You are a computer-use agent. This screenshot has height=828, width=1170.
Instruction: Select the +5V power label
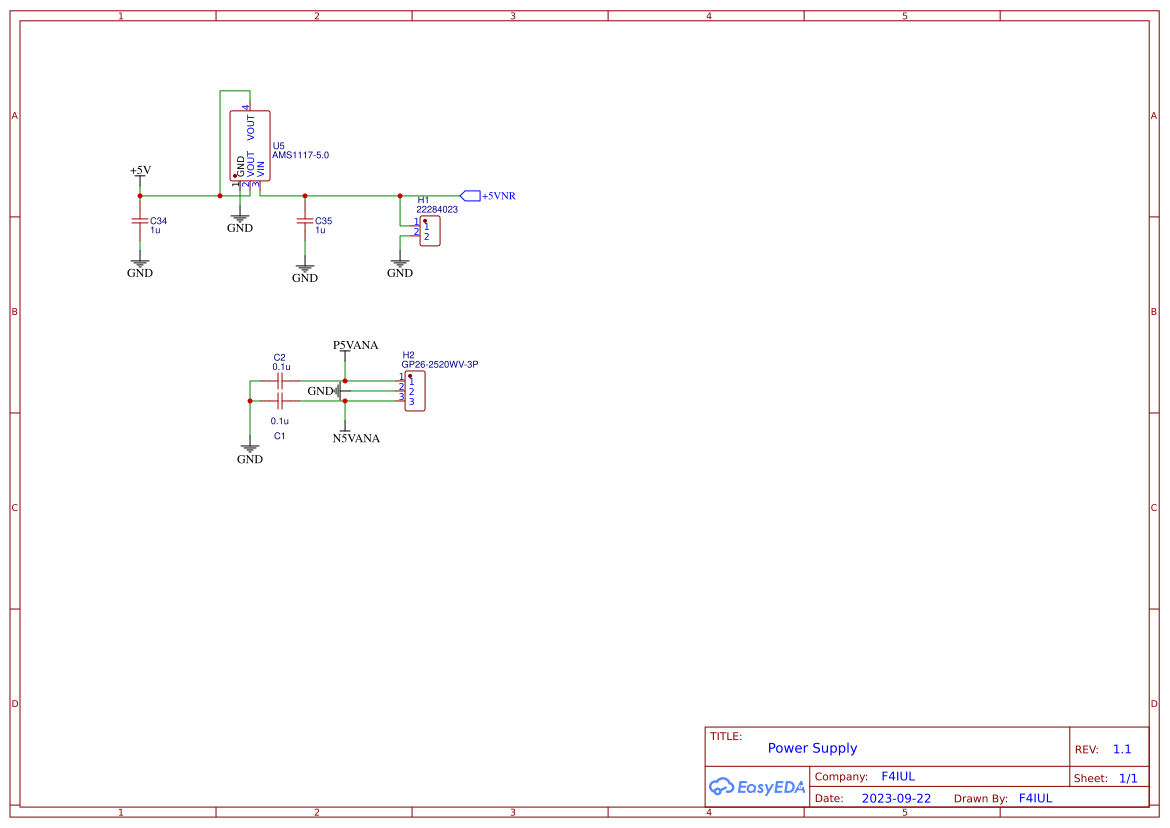(139, 171)
